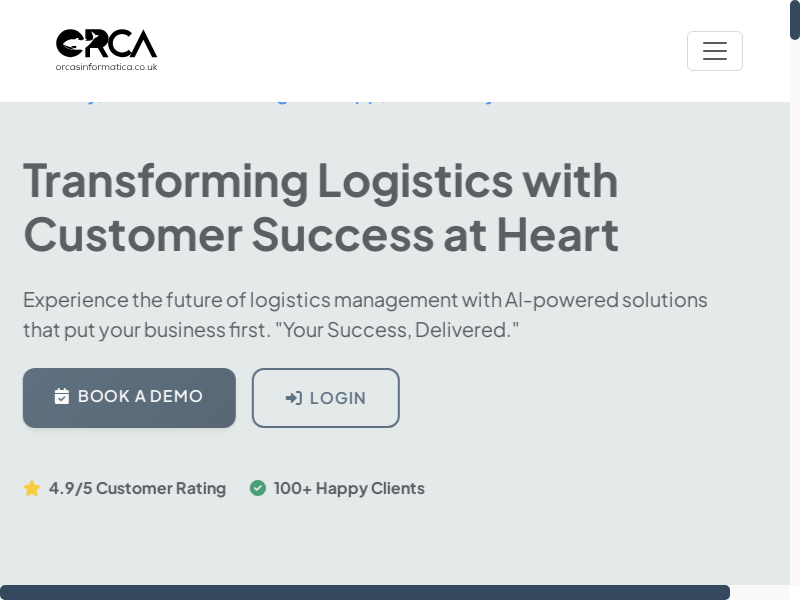Click the vertical scrollbar thumb
800x600 pixels.
tap(795, 20)
